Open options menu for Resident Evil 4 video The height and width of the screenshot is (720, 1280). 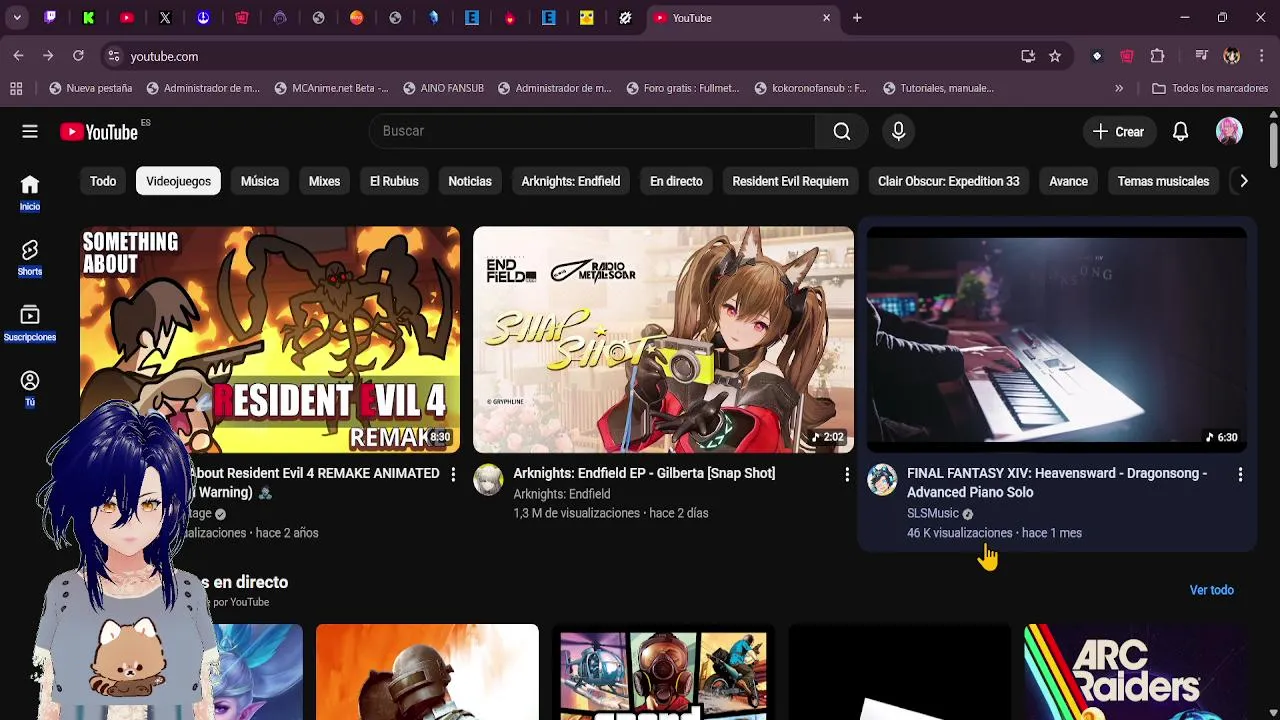[x=453, y=474]
